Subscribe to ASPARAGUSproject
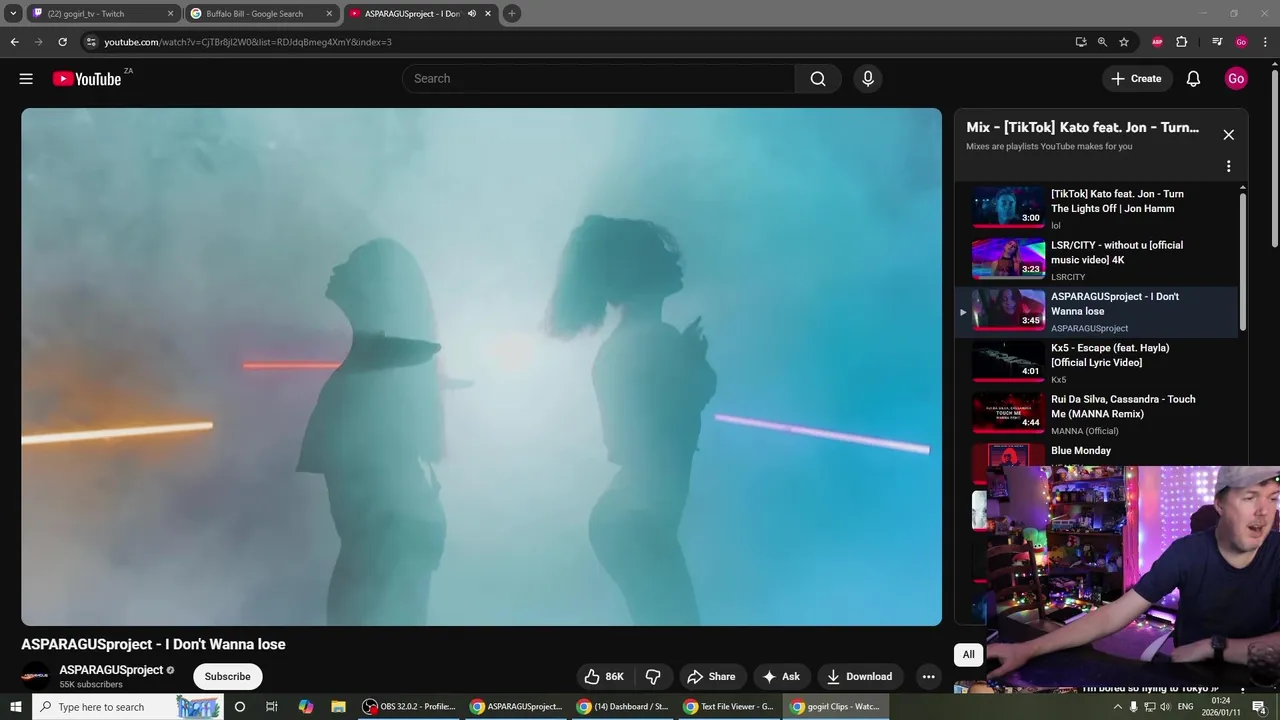Viewport: 1280px width, 720px height. click(228, 677)
